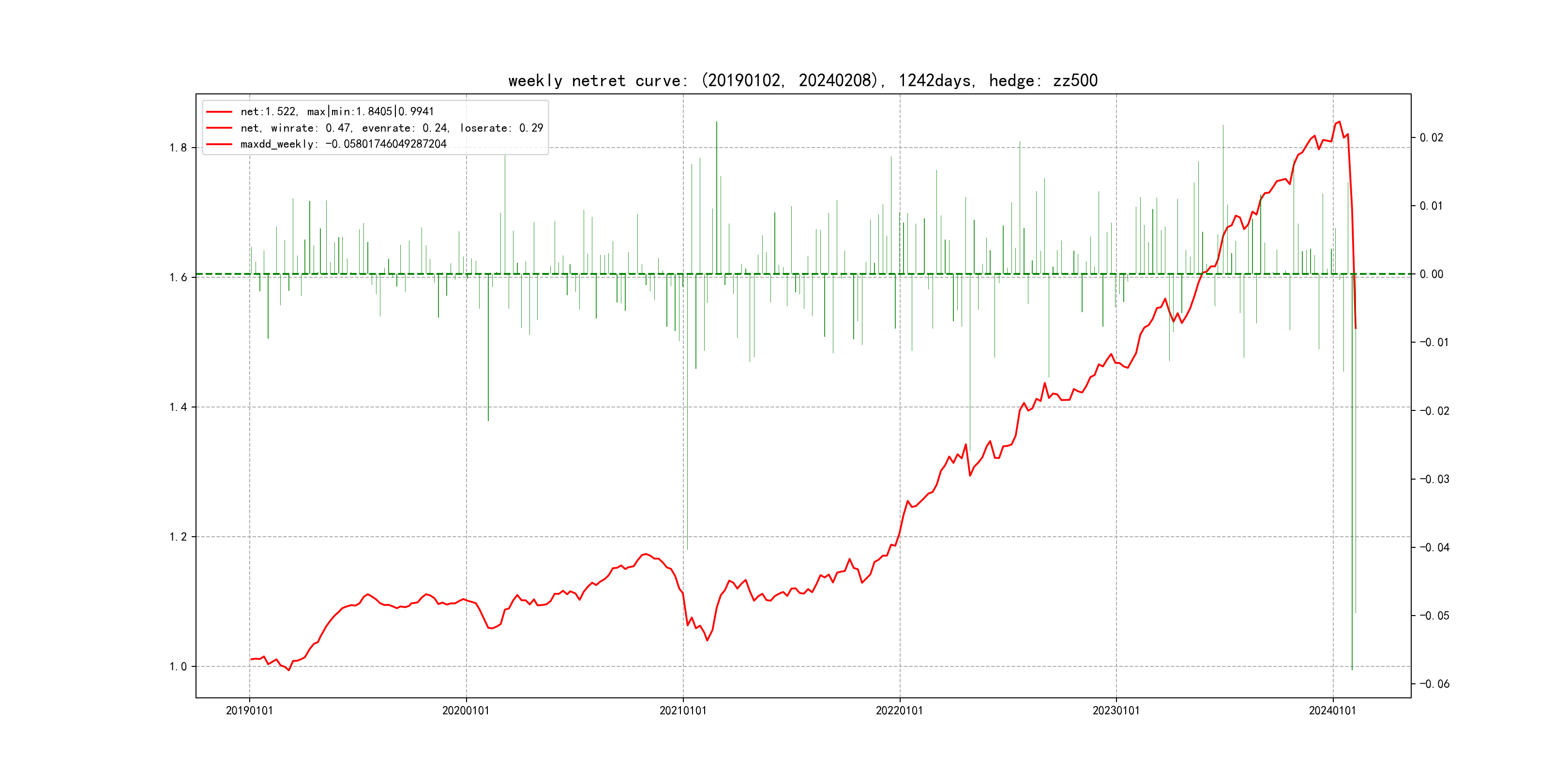
Task: Click the red line swatch beside maxdd_weekly
Action: (219, 144)
